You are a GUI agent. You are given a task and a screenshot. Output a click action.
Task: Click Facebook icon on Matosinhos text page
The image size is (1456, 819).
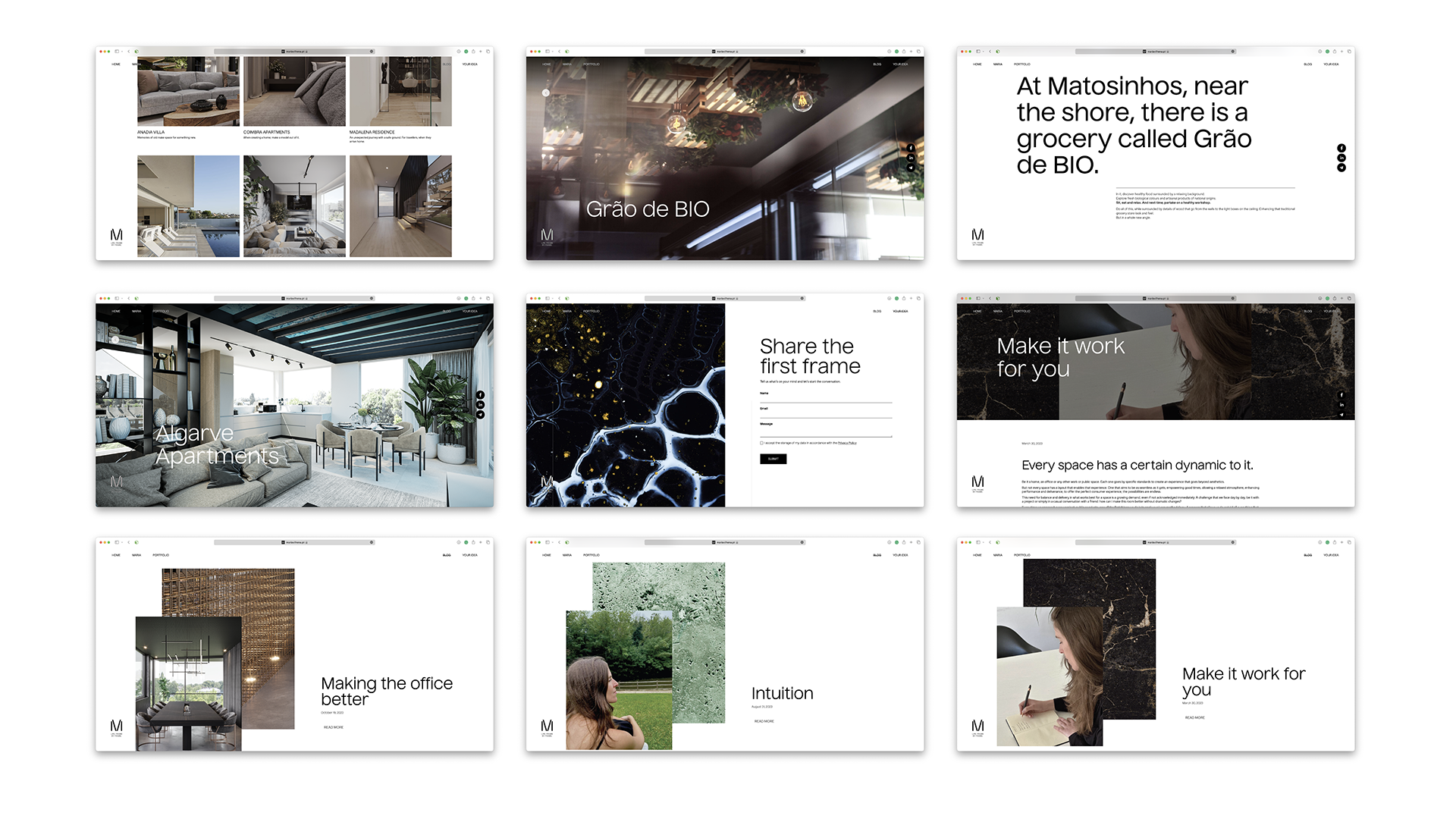pyautogui.click(x=1341, y=148)
